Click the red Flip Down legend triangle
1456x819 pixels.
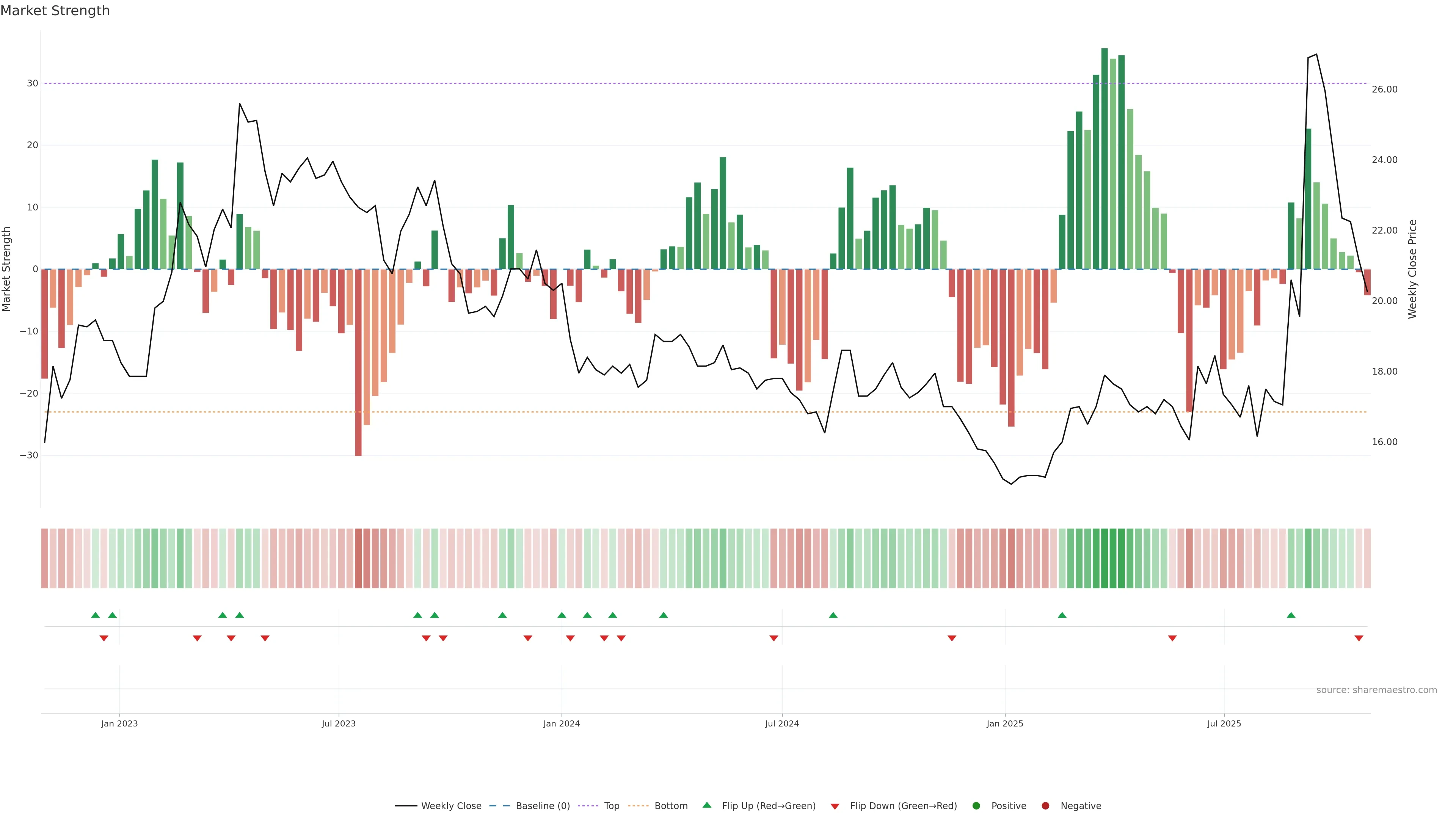835,806
